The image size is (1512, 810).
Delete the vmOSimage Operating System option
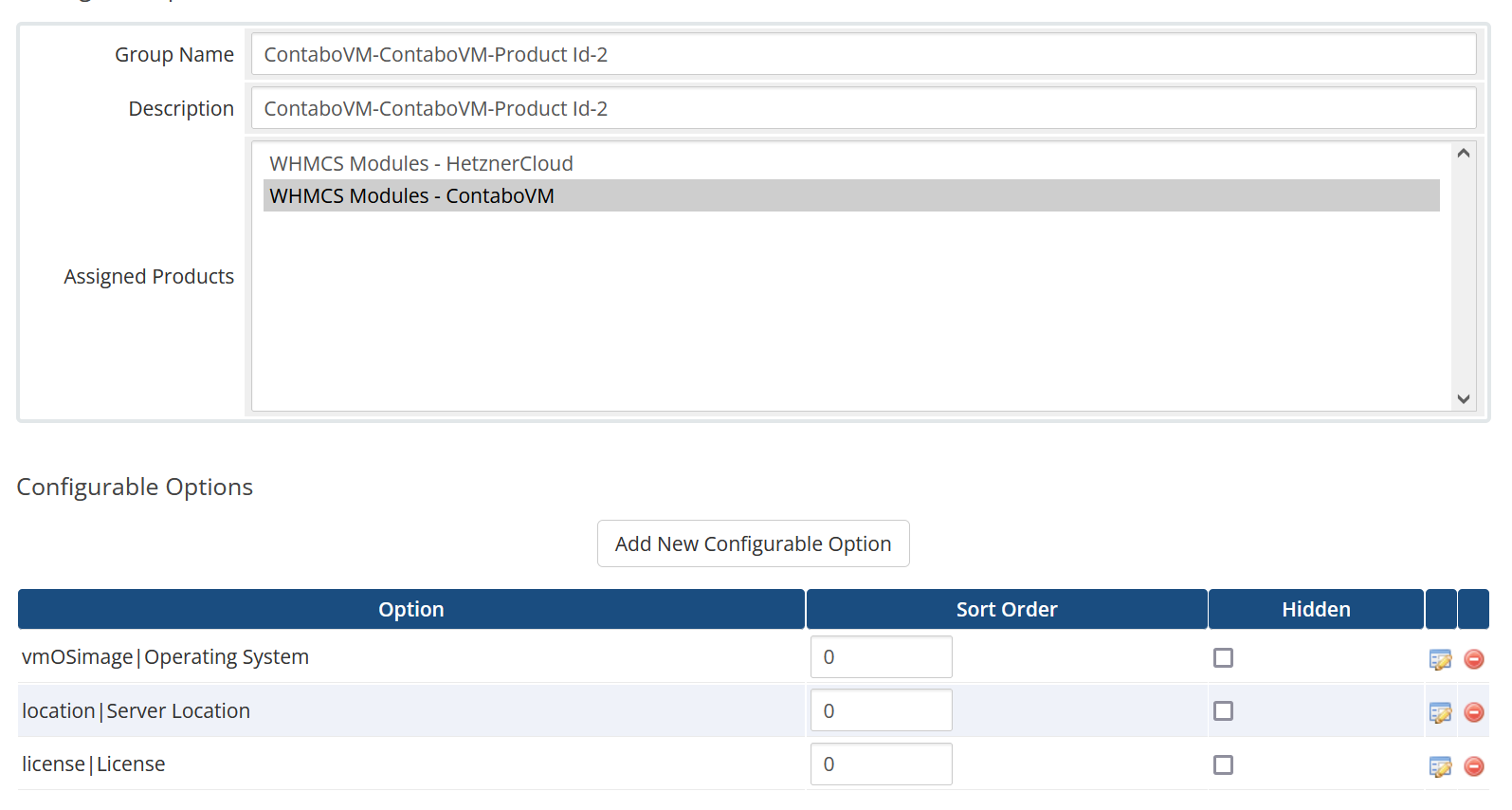(1474, 659)
